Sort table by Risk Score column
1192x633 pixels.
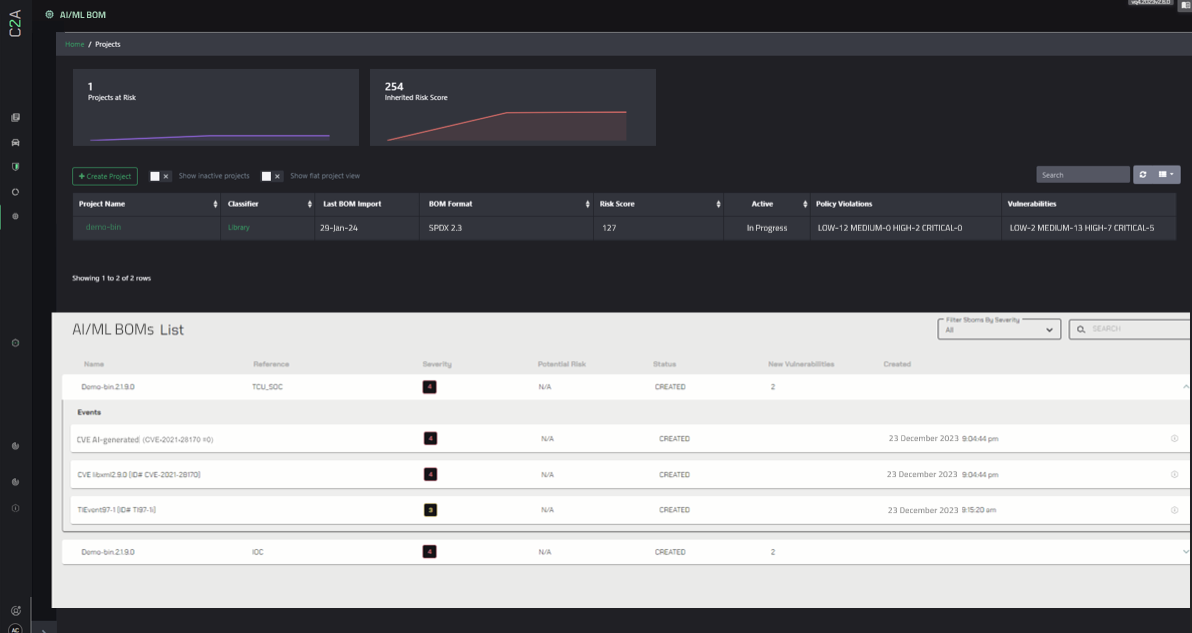(718, 204)
